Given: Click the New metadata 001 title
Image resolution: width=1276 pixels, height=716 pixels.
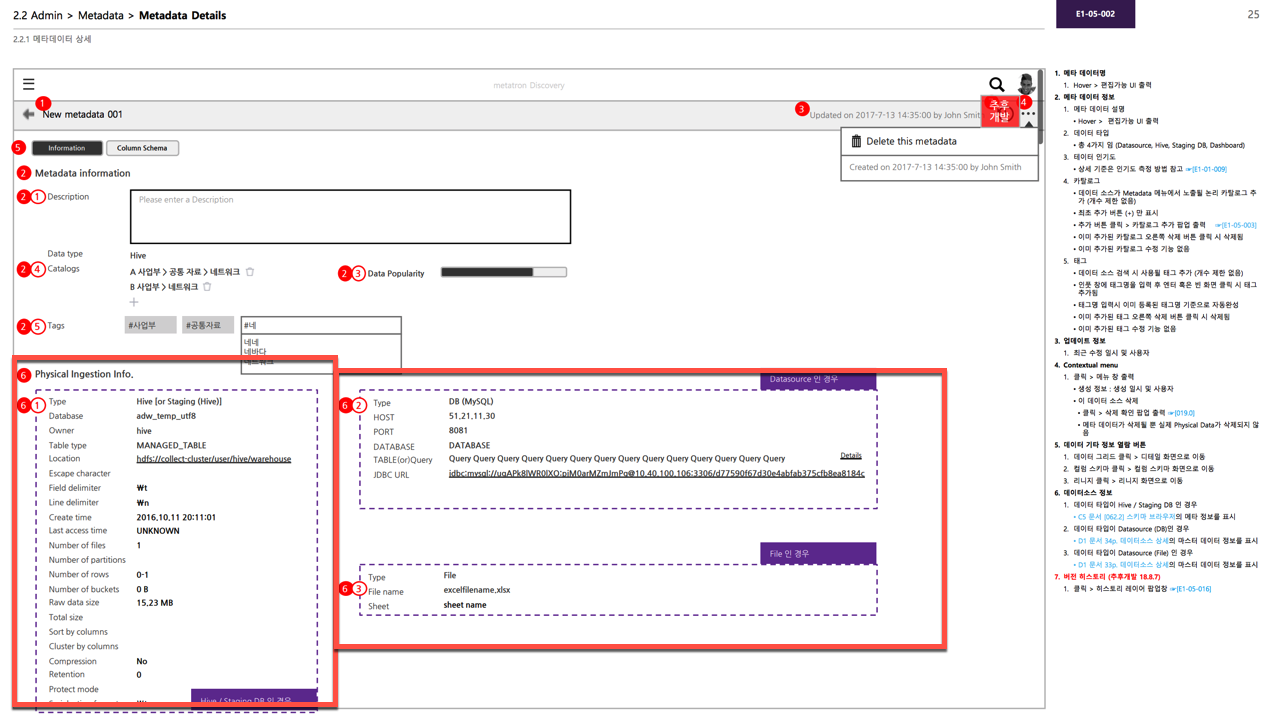Looking at the screenshot, I should [82, 115].
